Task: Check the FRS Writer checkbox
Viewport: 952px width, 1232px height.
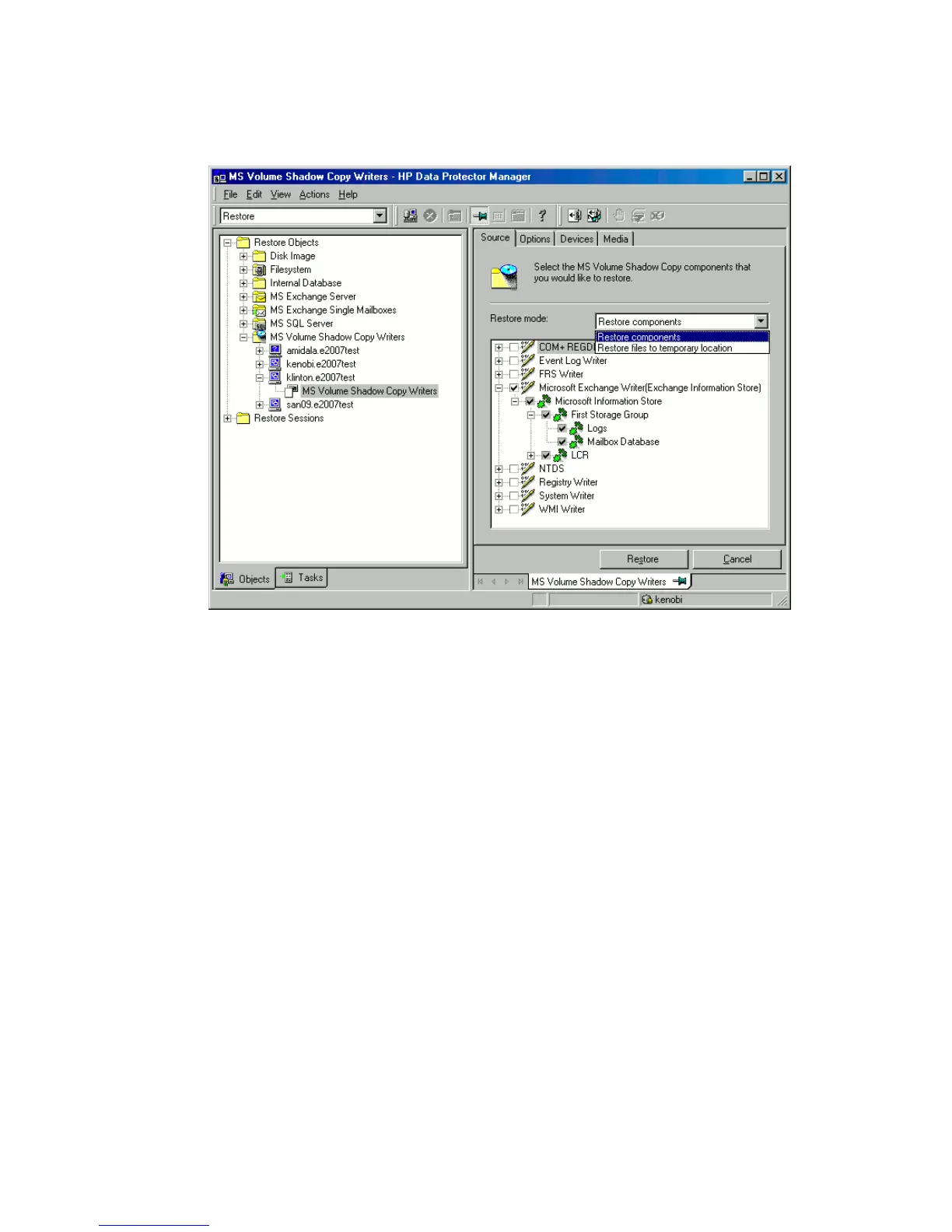Action: [x=514, y=374]
